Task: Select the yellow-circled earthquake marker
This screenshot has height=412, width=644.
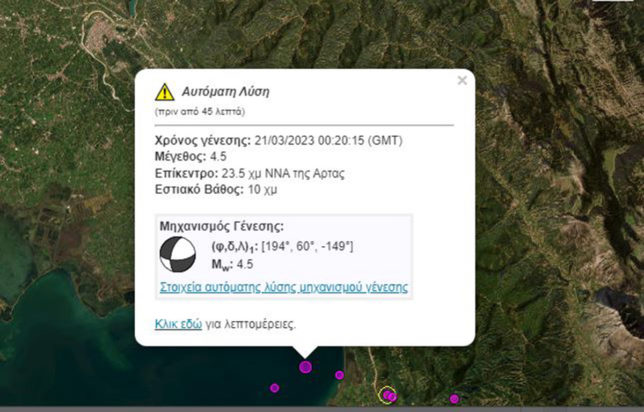Action: click(x=387, y=395)
